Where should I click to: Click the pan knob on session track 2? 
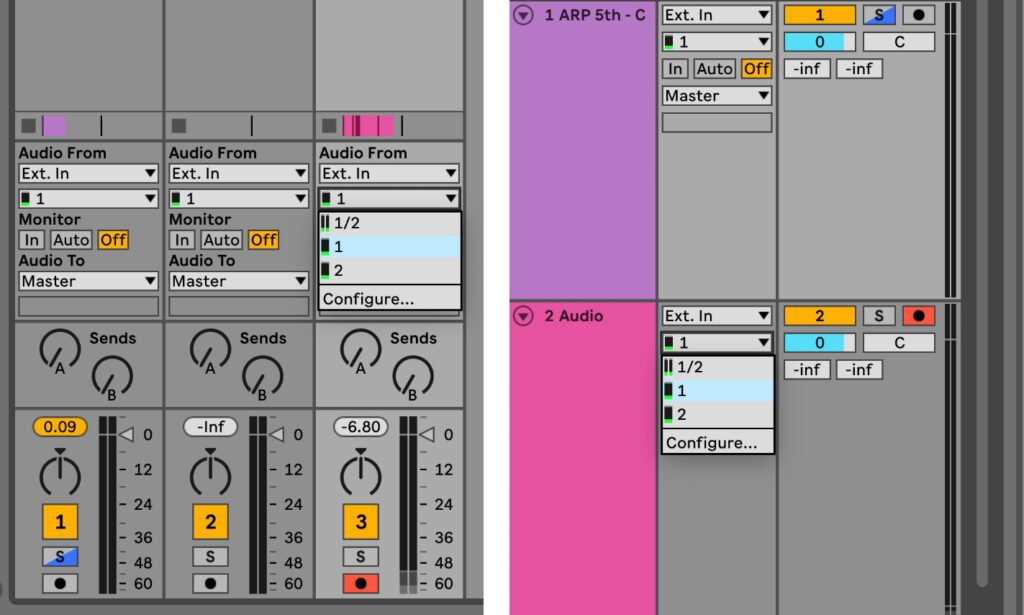[x=210, y=475]
